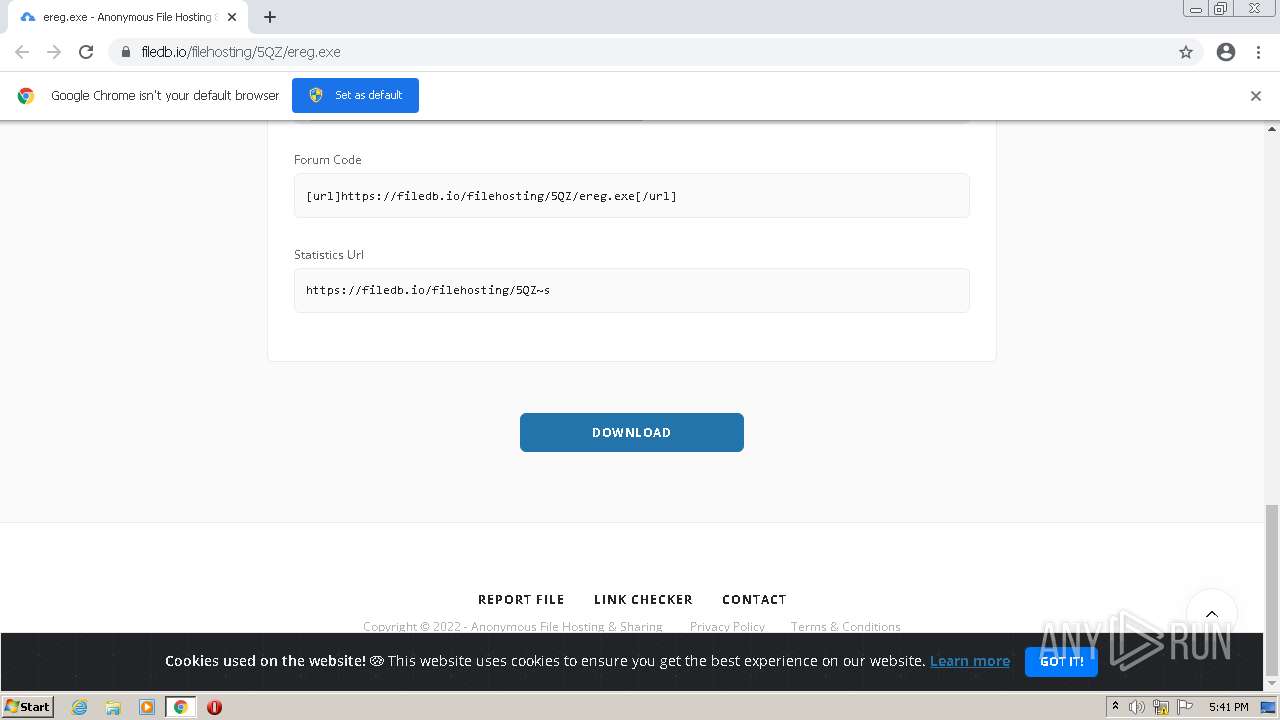This screenshot has height=720, width=1280.
Task: Open the Chrome profile avatar icon
Action: 1226,52
